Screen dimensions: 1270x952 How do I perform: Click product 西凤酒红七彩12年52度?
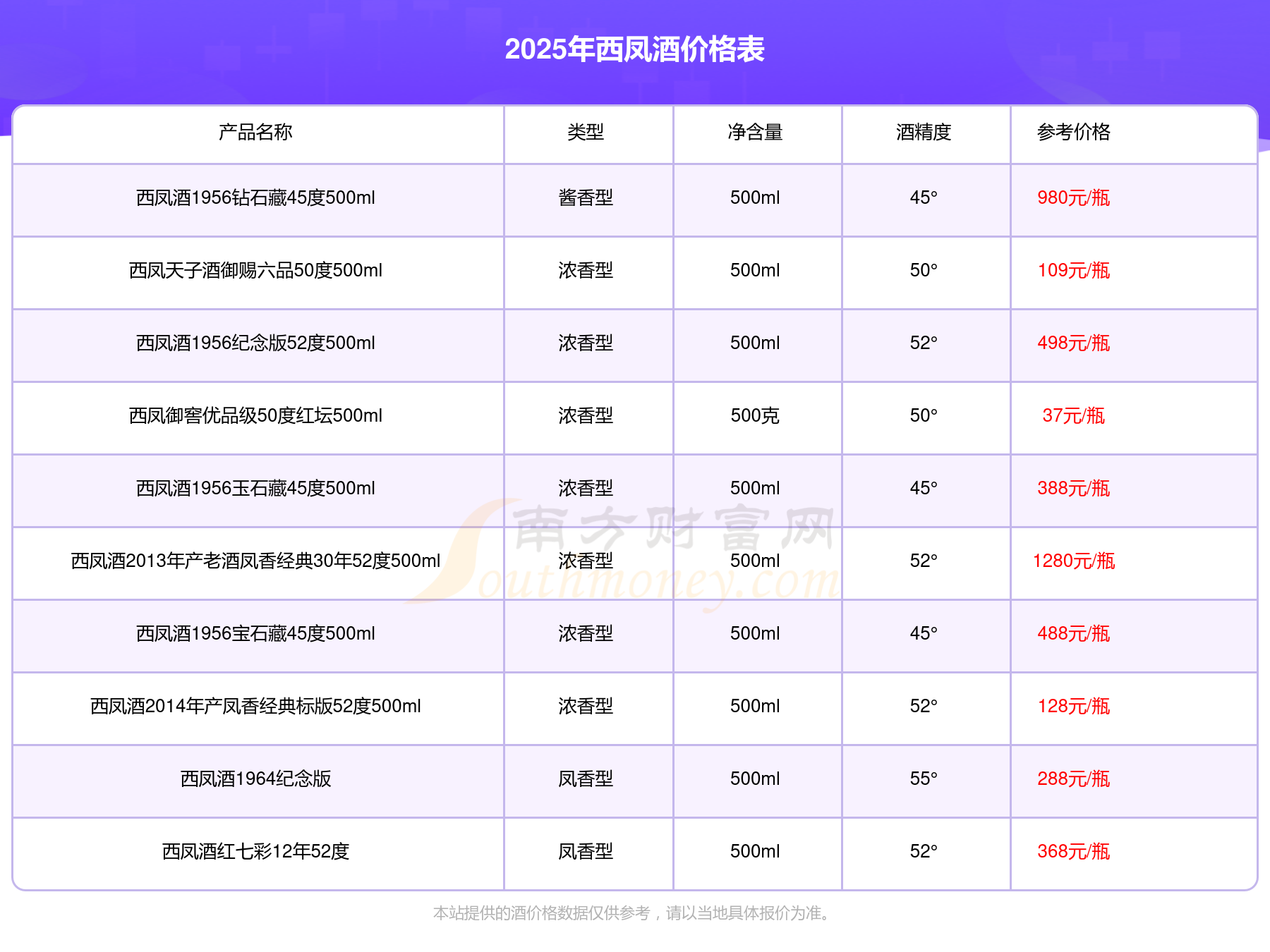tap(255, 851)
